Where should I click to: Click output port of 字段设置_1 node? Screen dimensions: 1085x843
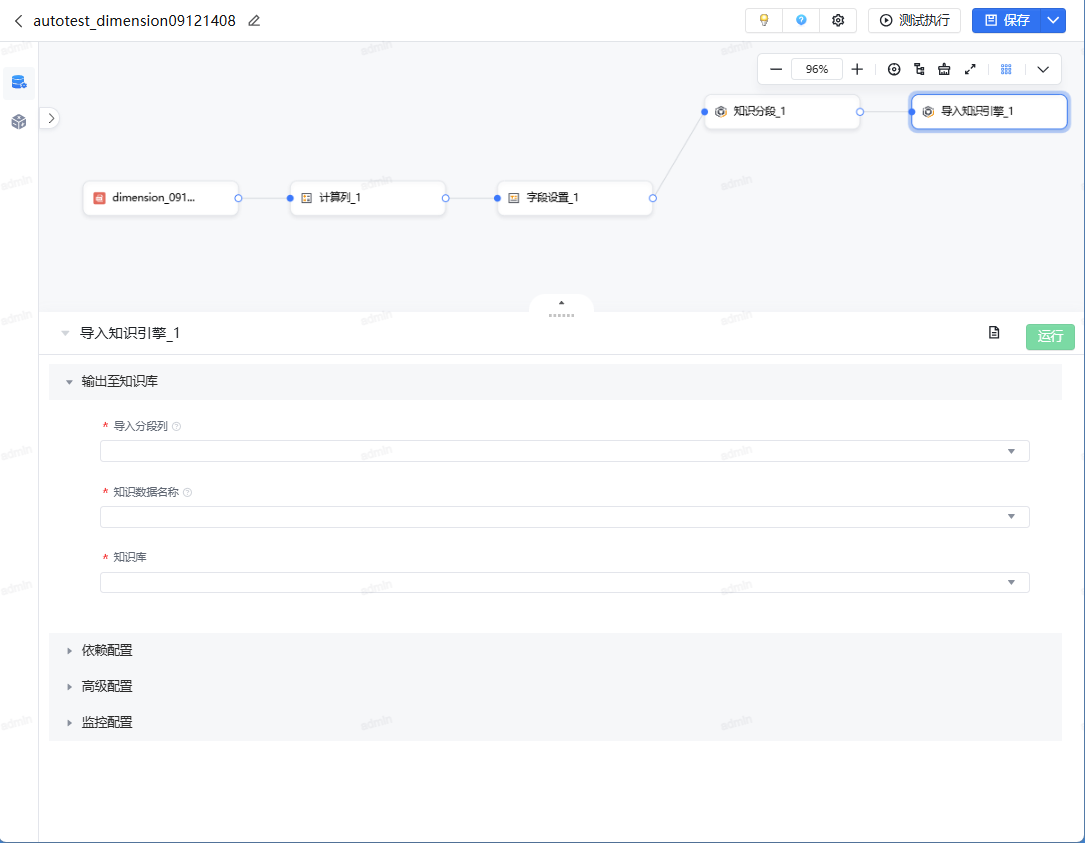653,198
